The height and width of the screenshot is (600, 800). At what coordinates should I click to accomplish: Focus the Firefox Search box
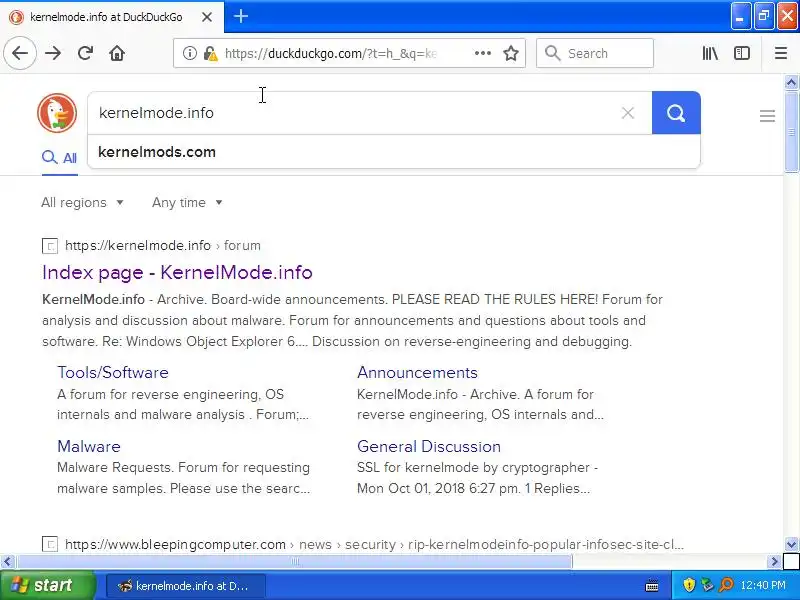tap(595, 53)
